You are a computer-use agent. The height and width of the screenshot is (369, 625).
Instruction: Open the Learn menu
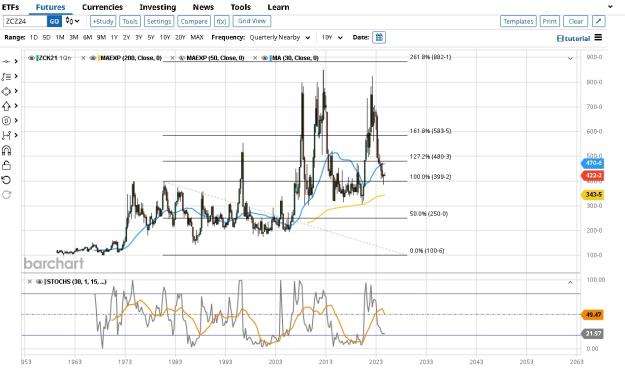278,7
